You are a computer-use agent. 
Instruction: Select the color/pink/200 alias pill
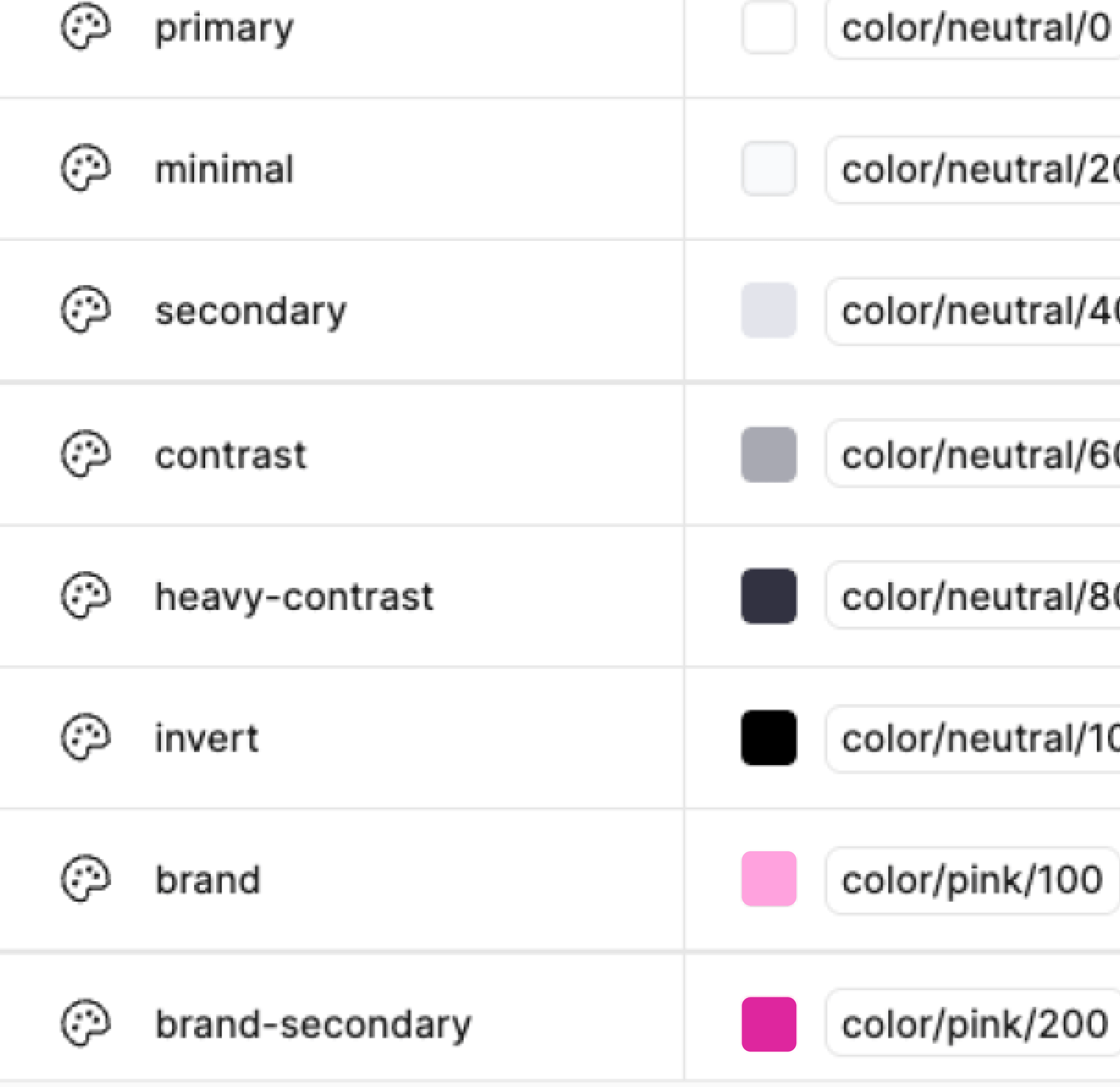click(973, 1024)
